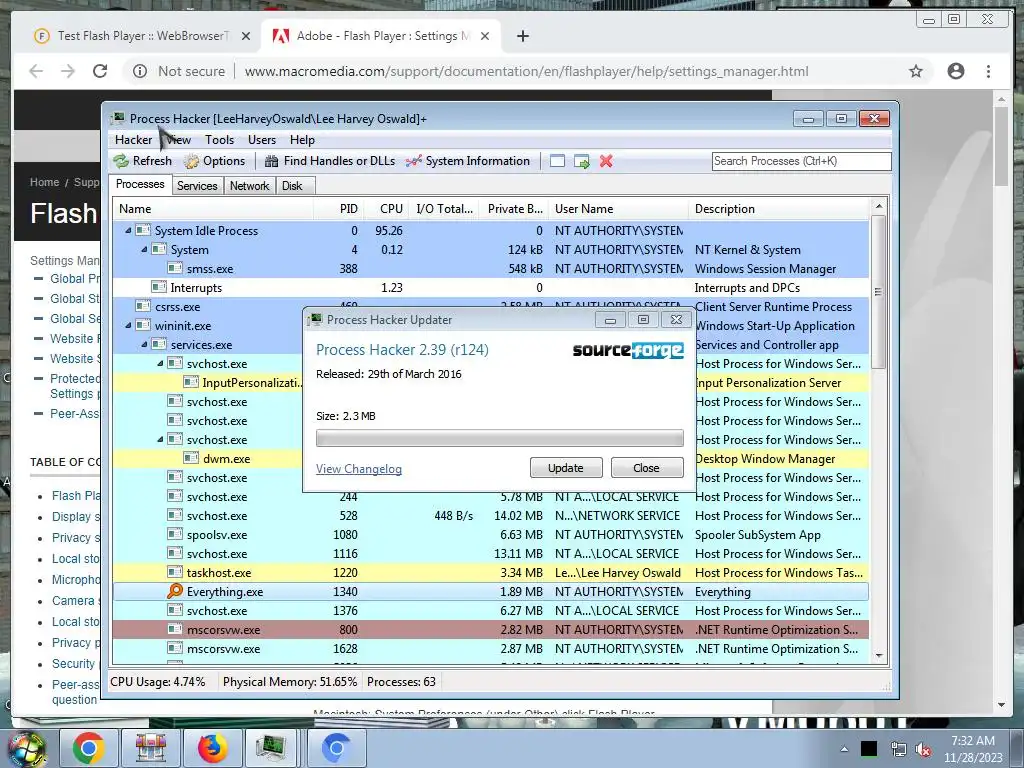The height and width of the screenshot is (768, 1024).
Task: Click CPU Usage 4.74% in status bar
Action: (157, 681)
